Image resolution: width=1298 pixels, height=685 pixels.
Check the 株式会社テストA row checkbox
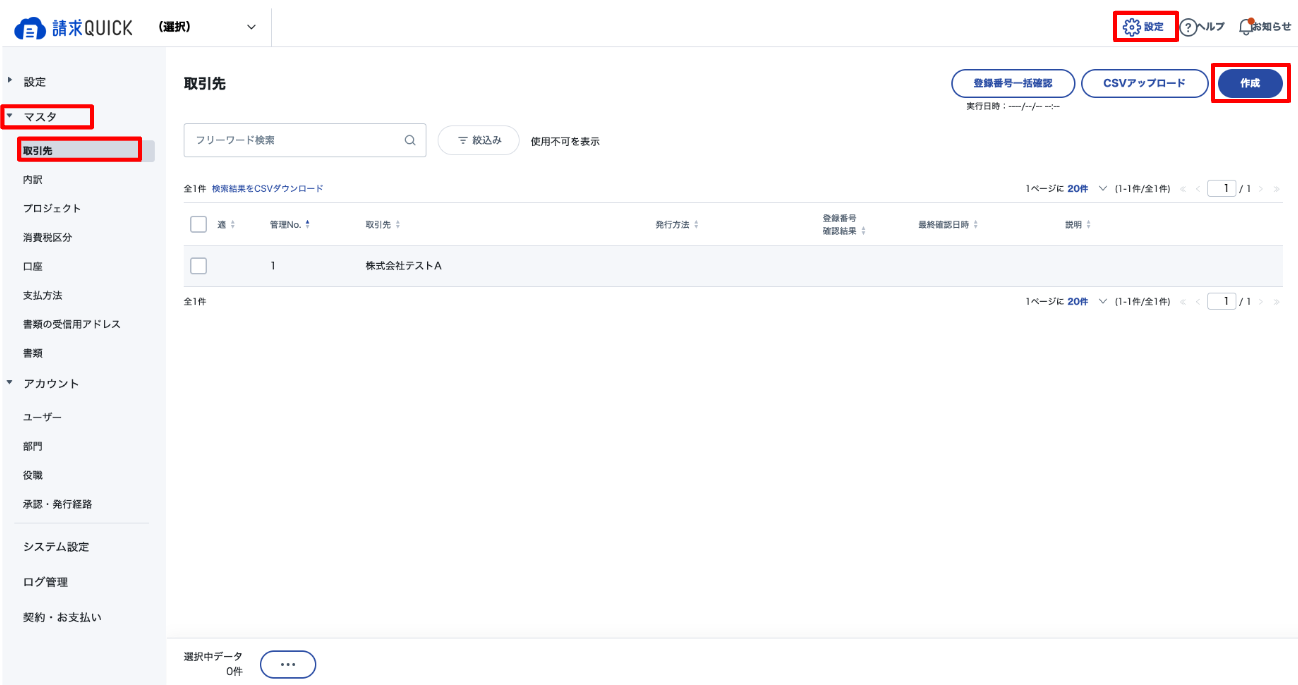pyautogui.click(x=198, y=266)
